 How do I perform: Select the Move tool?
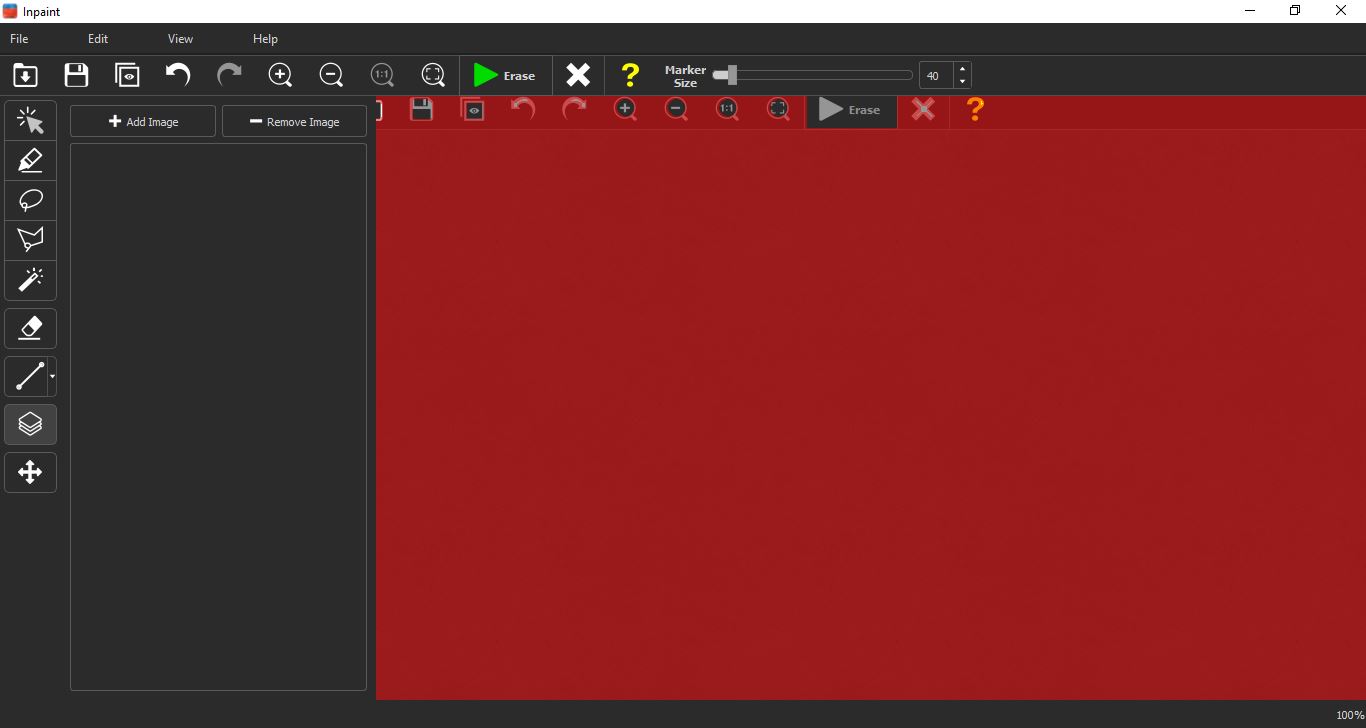tap(30, 472)
